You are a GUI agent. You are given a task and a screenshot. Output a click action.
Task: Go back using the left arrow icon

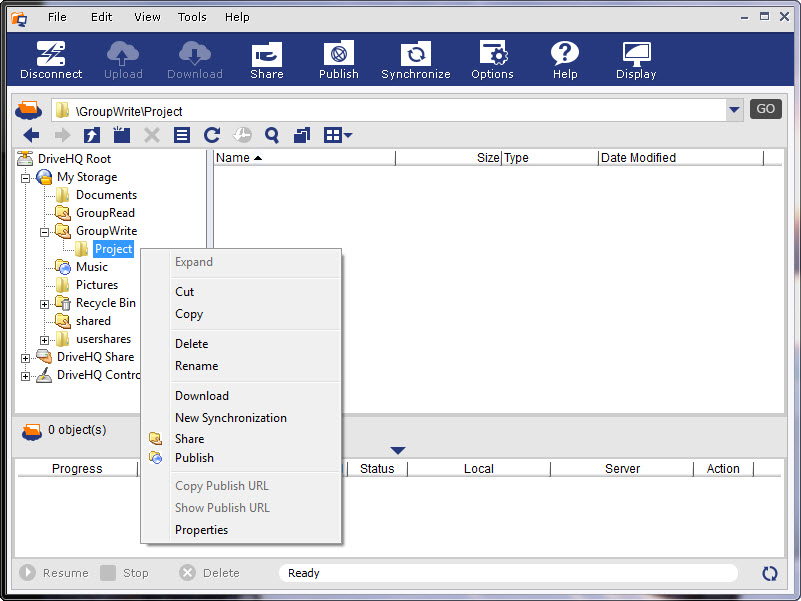pos(31,135)
